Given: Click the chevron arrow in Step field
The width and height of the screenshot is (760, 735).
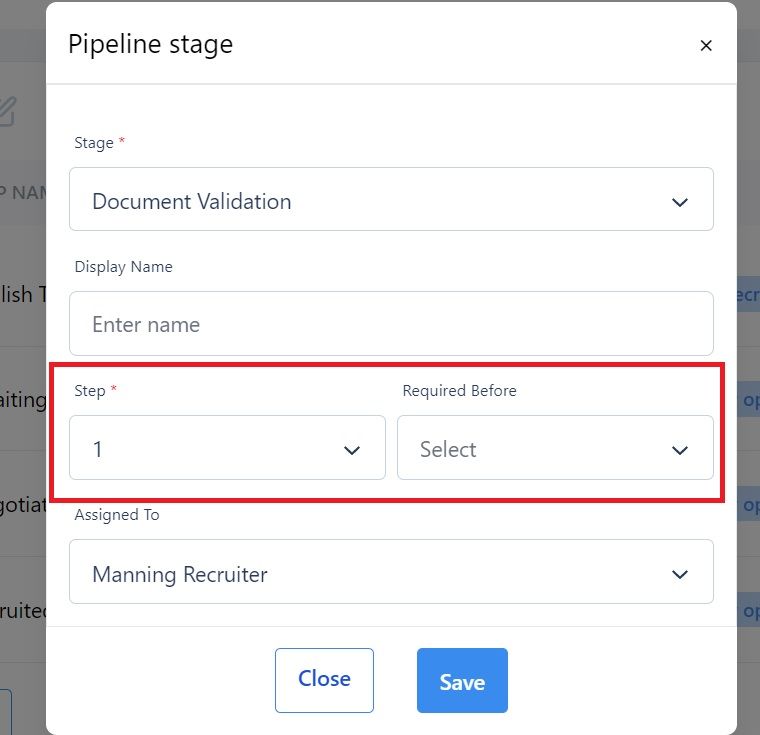Looking at the screenshot, I should tap(351, 450).
